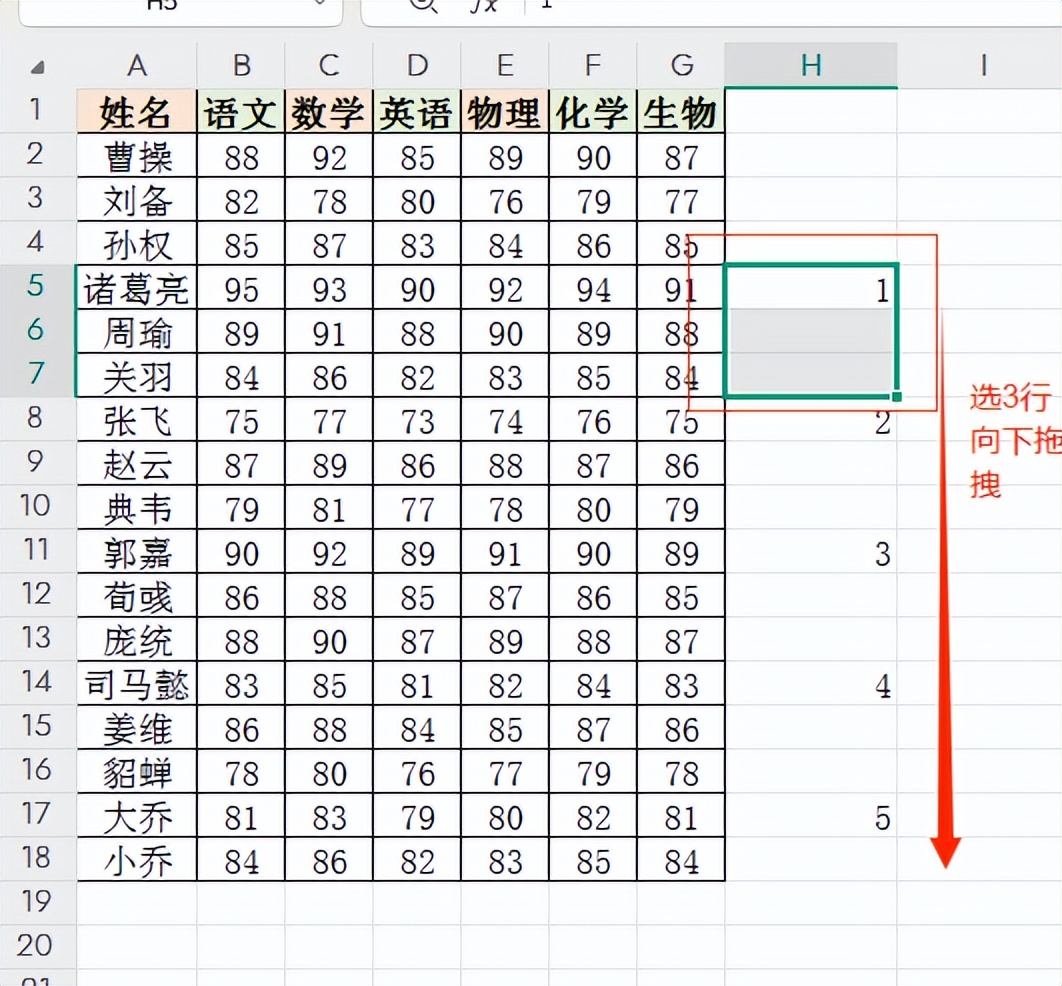
Task: Click 典韦's 数学 score 81
Action: pyautogui.click(x=329, y=508)
